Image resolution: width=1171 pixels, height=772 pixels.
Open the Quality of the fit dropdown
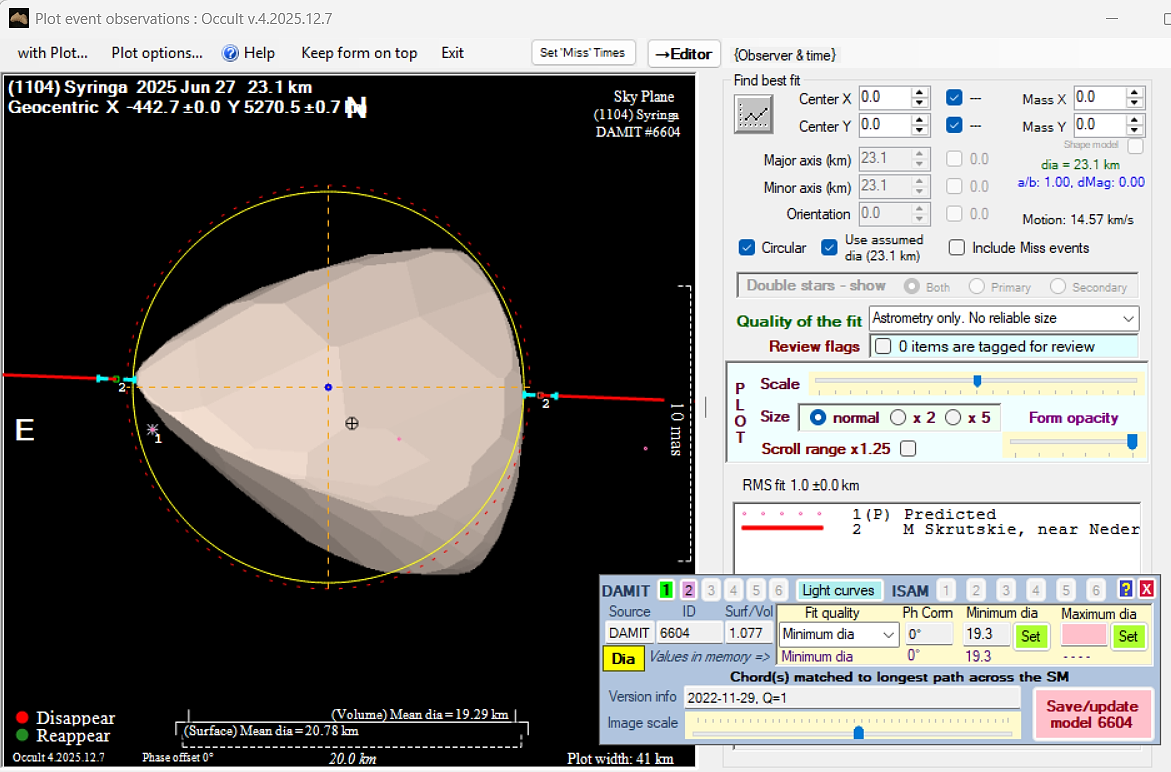(1128, 318)
